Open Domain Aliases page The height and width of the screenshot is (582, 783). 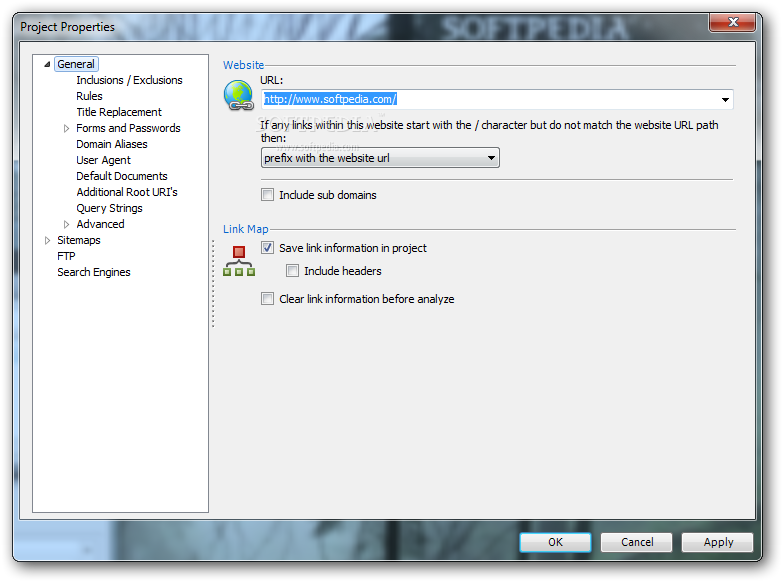tap(112, 144)
